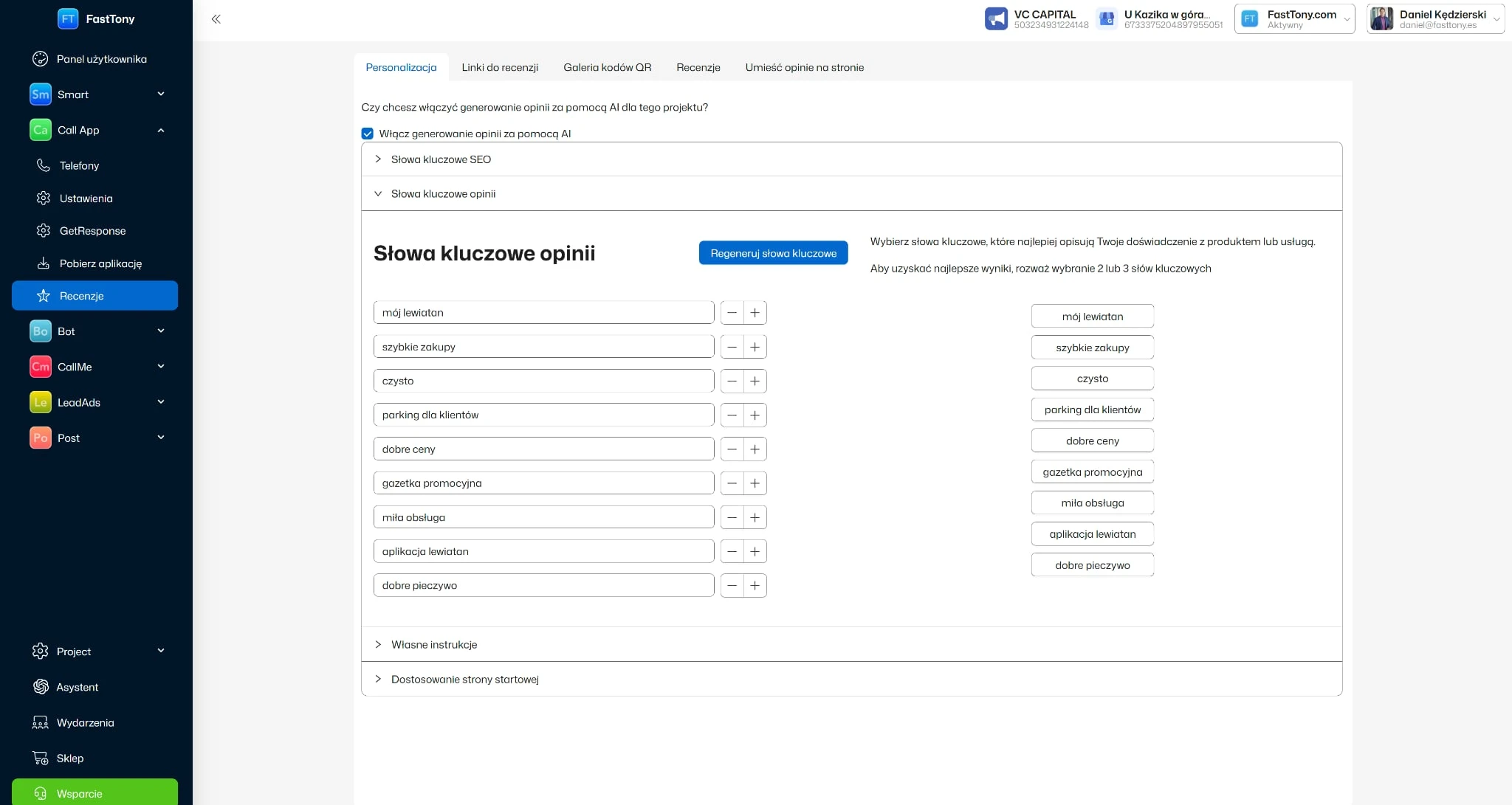Toggle the 'szybkie zakupy' keyword chip

(x=1093, y=348)
